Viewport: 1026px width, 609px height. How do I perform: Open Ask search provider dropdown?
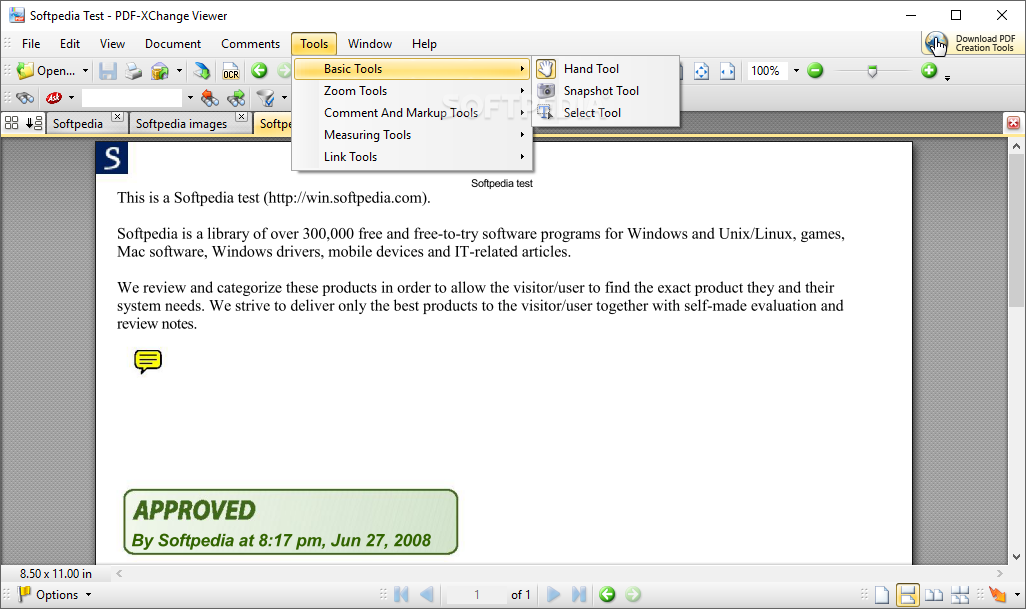[x=71, y=98]
